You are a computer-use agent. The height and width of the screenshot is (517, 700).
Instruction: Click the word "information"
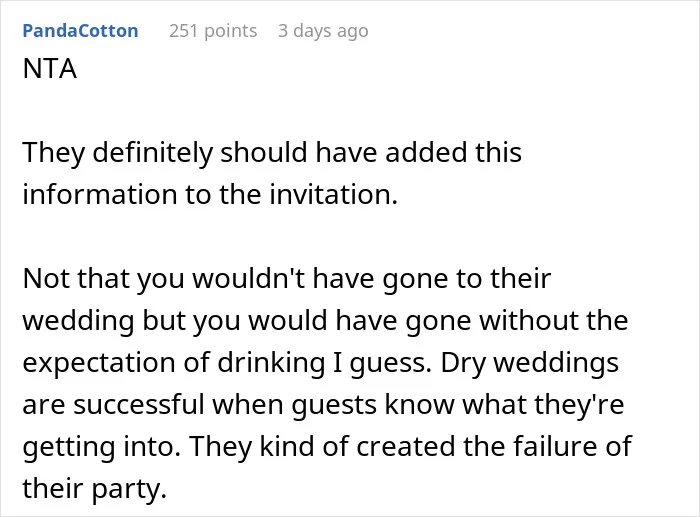tap(100, 195)
